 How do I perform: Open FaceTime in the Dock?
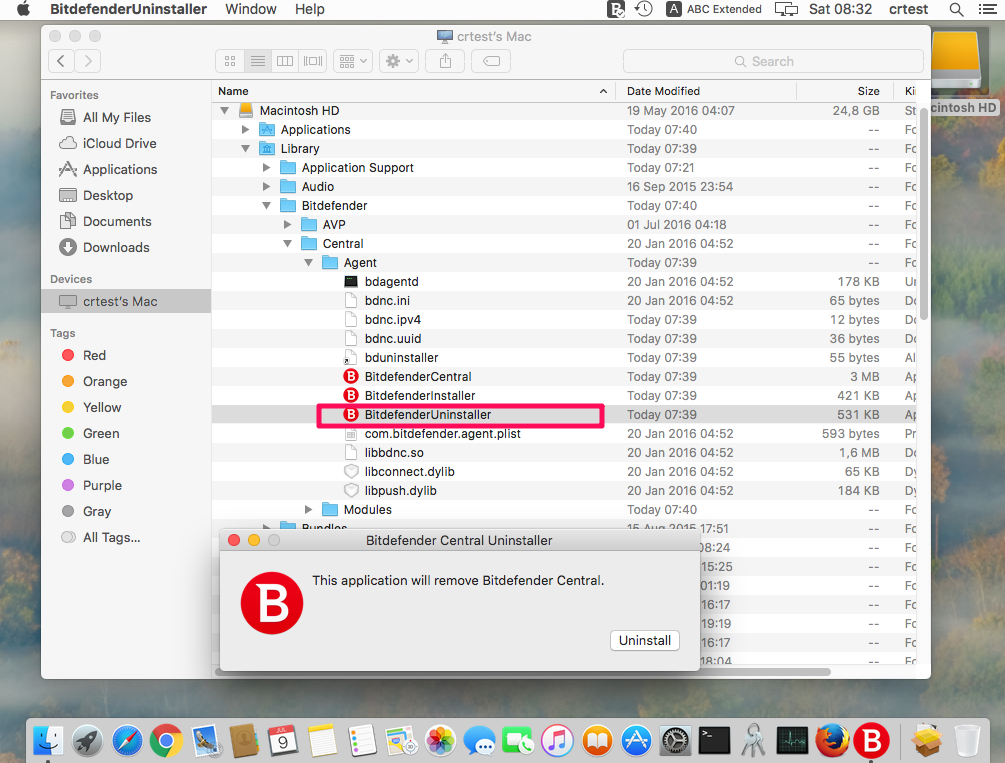click(x=519, y=741)
